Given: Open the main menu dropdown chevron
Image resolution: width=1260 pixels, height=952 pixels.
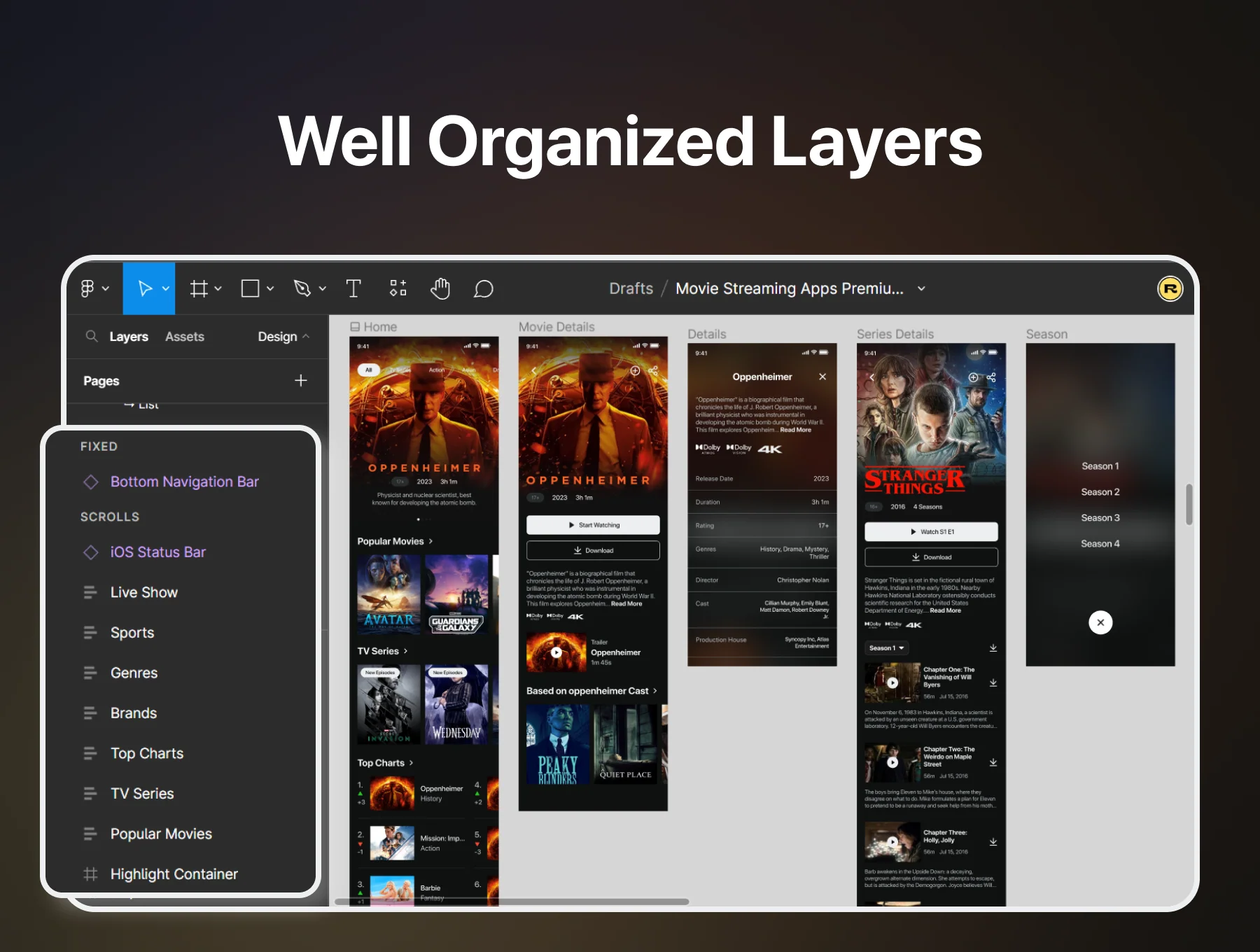Looking at the screenshot, I should (106, 288).
